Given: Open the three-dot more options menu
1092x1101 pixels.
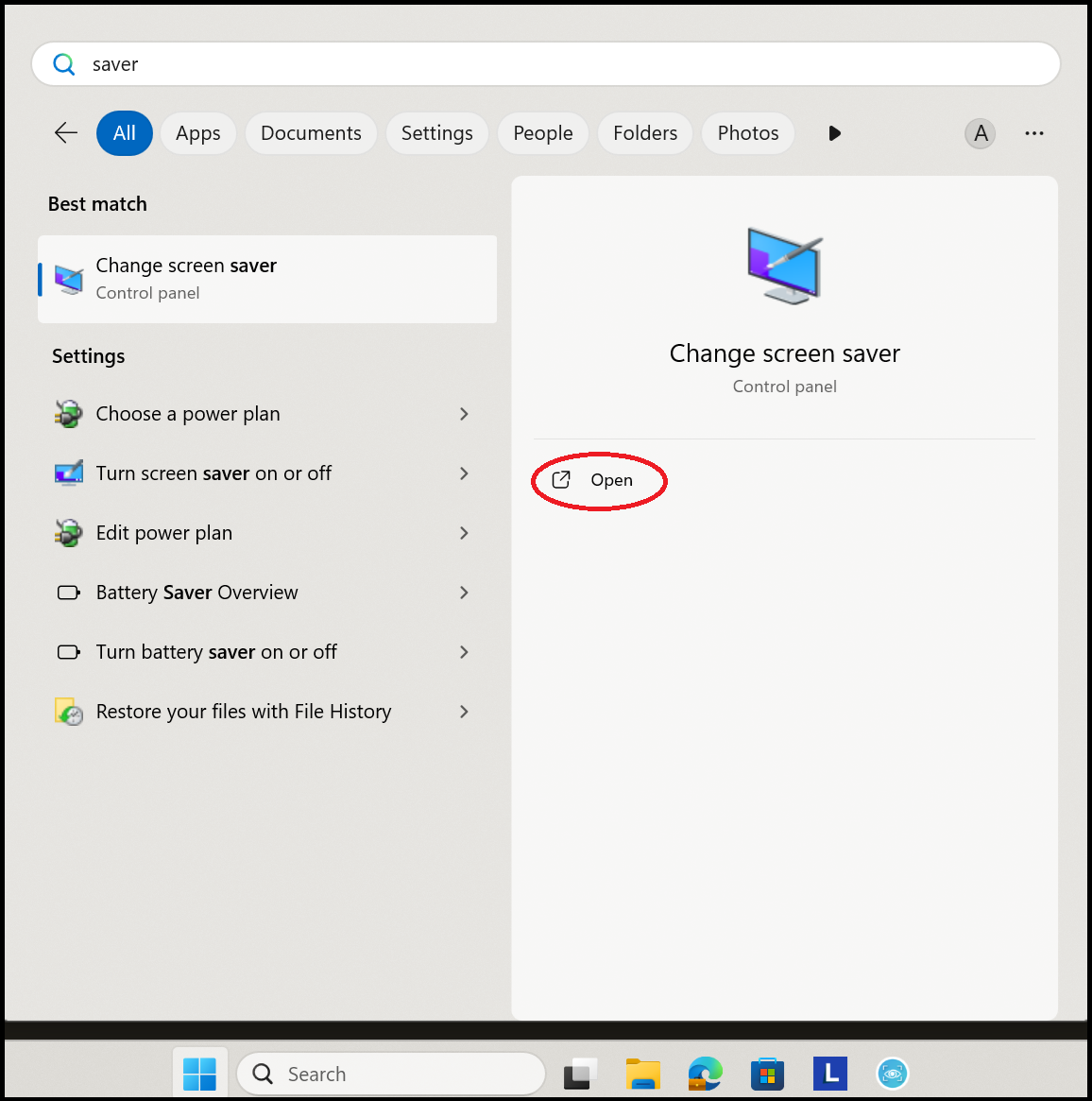Looking at the screenshot, I should pyautogui.click(x=1034, y=133).
